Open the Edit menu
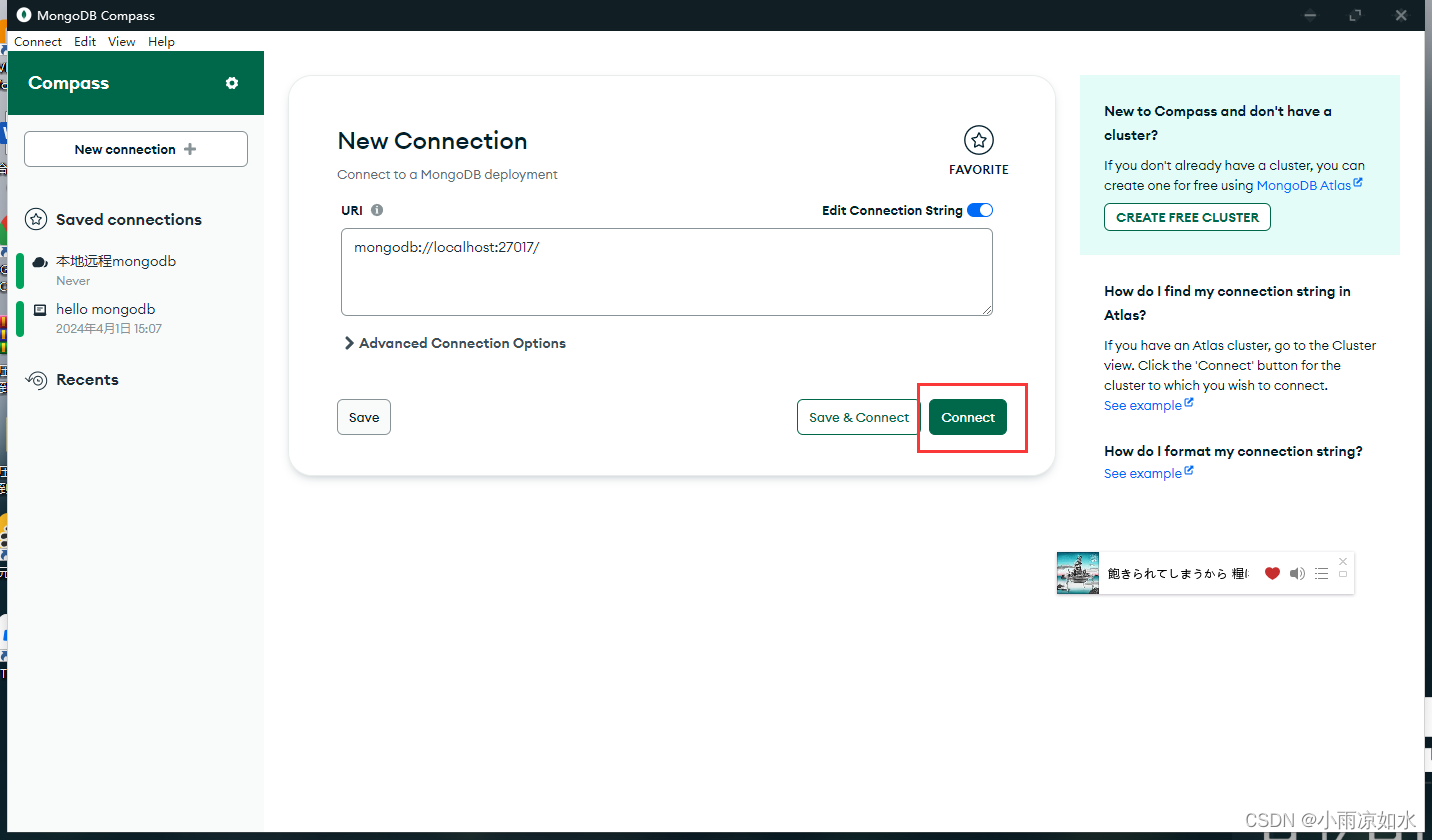The image size is (1432, 840). click(85, 42)
